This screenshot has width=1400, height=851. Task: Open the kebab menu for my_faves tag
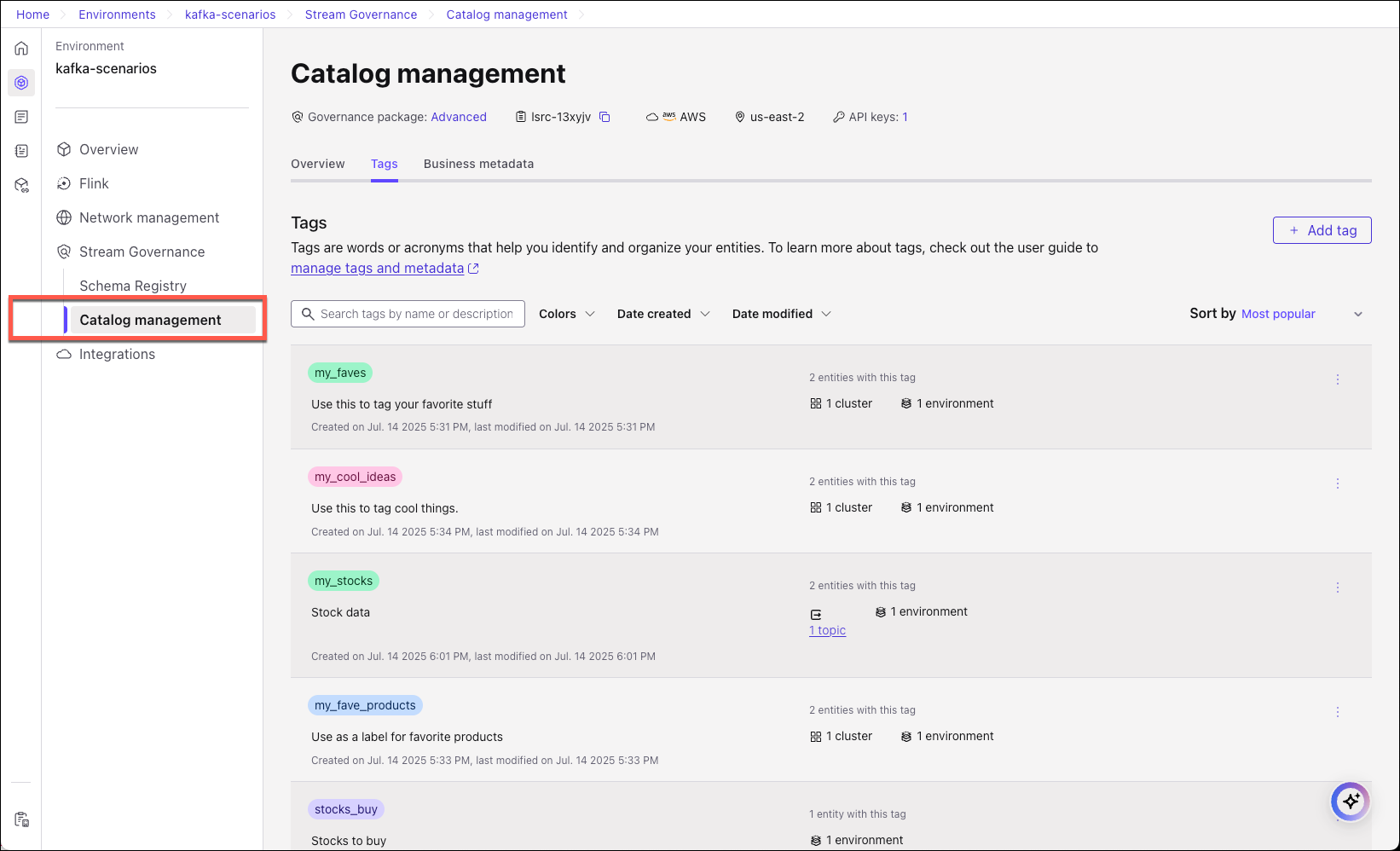tap(1338, 379)
